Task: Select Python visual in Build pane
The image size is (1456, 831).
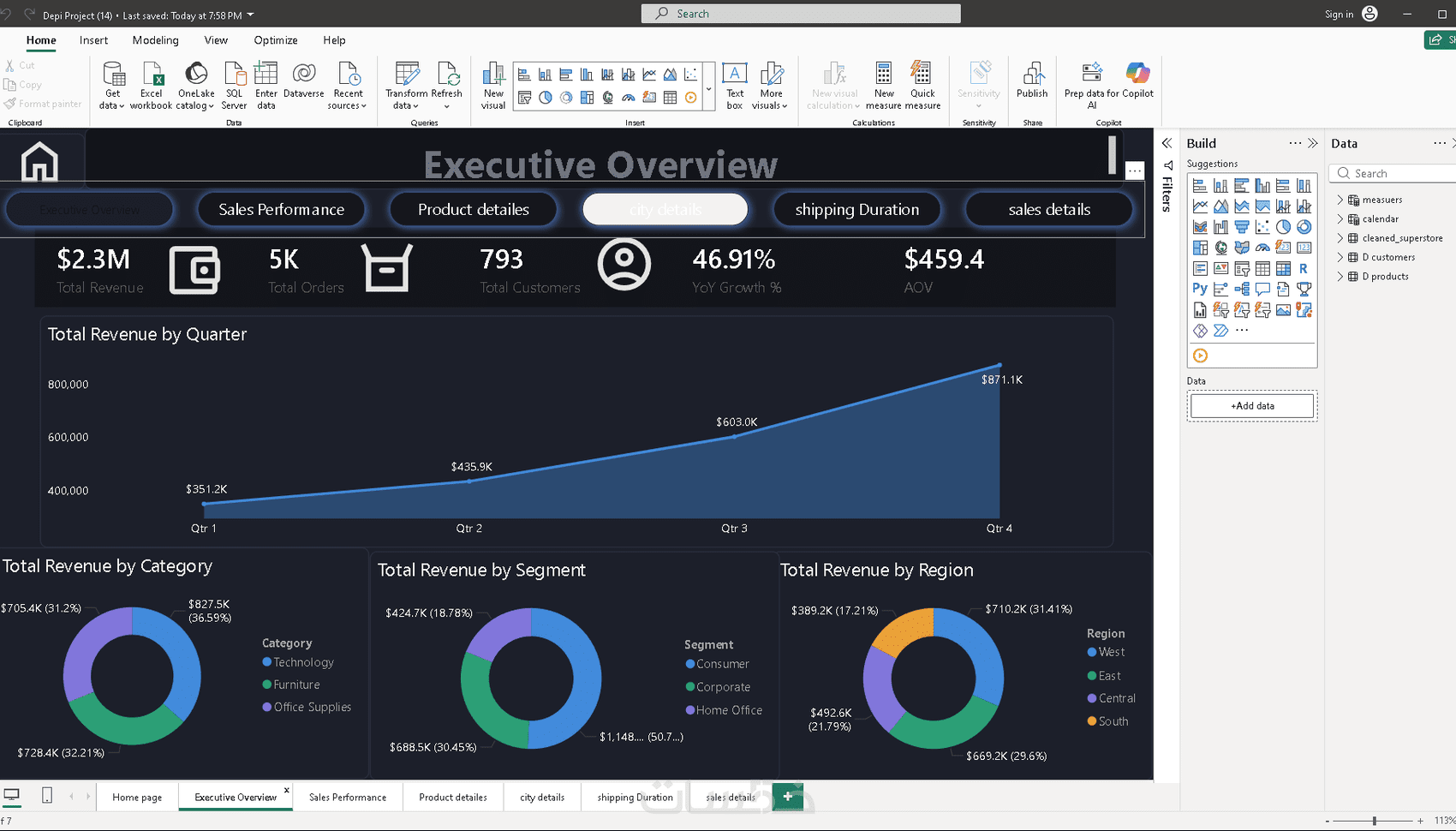Action: pyautogui.click(x=1200, y=290)
